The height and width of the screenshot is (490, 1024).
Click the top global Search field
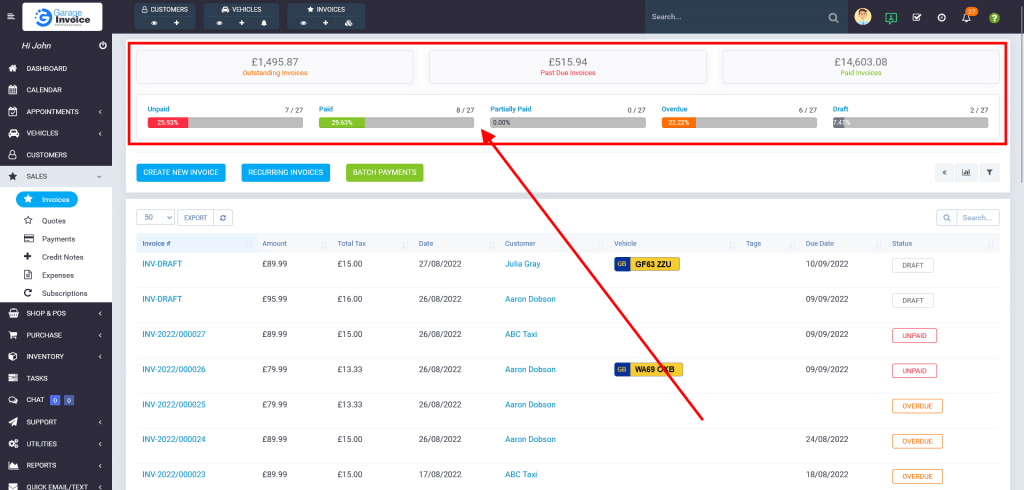point(735,17)
